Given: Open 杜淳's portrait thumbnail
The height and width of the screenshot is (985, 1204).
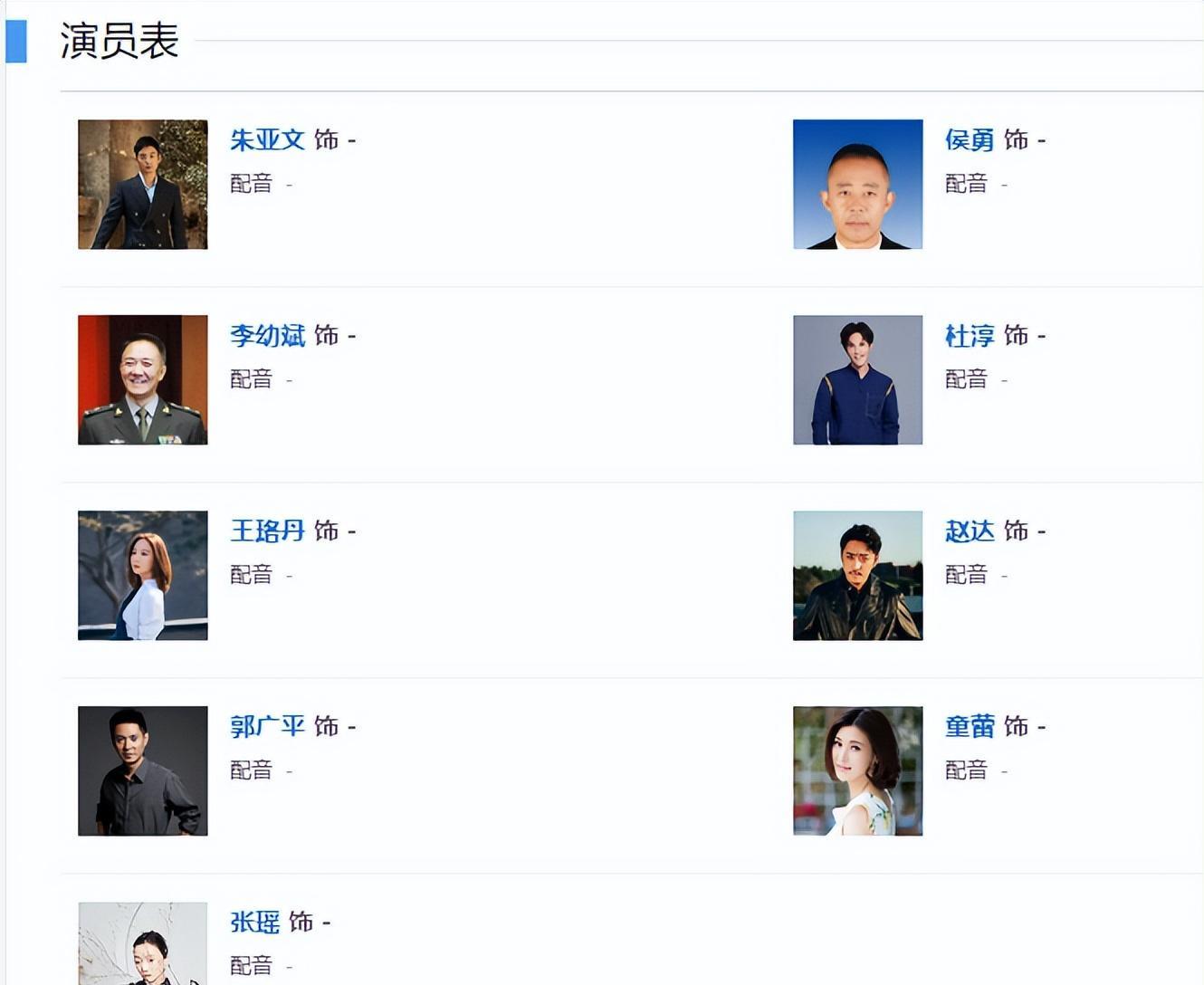Looking at the screenshot, I should point(857,380).
